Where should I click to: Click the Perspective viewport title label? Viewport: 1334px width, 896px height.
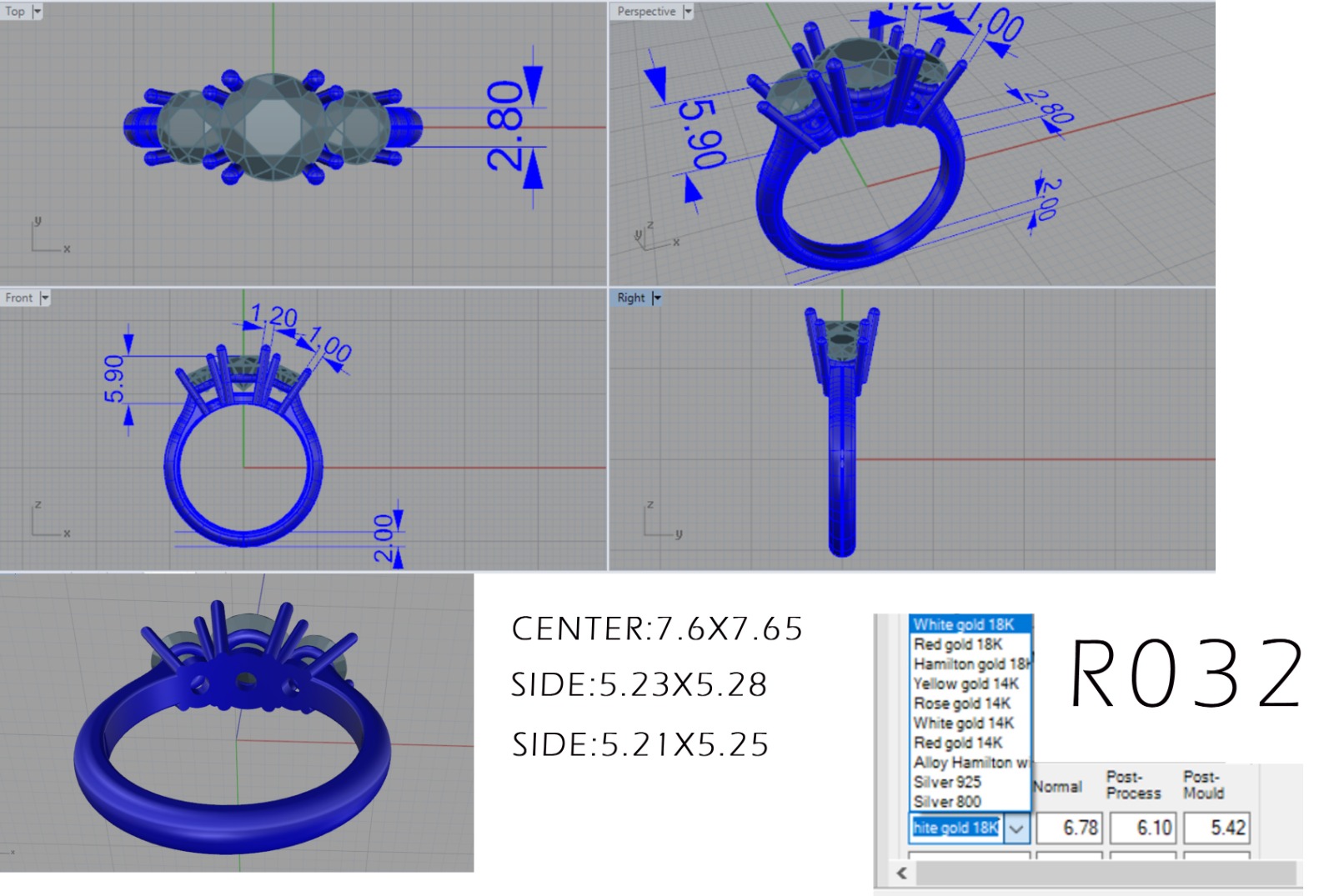646,12
